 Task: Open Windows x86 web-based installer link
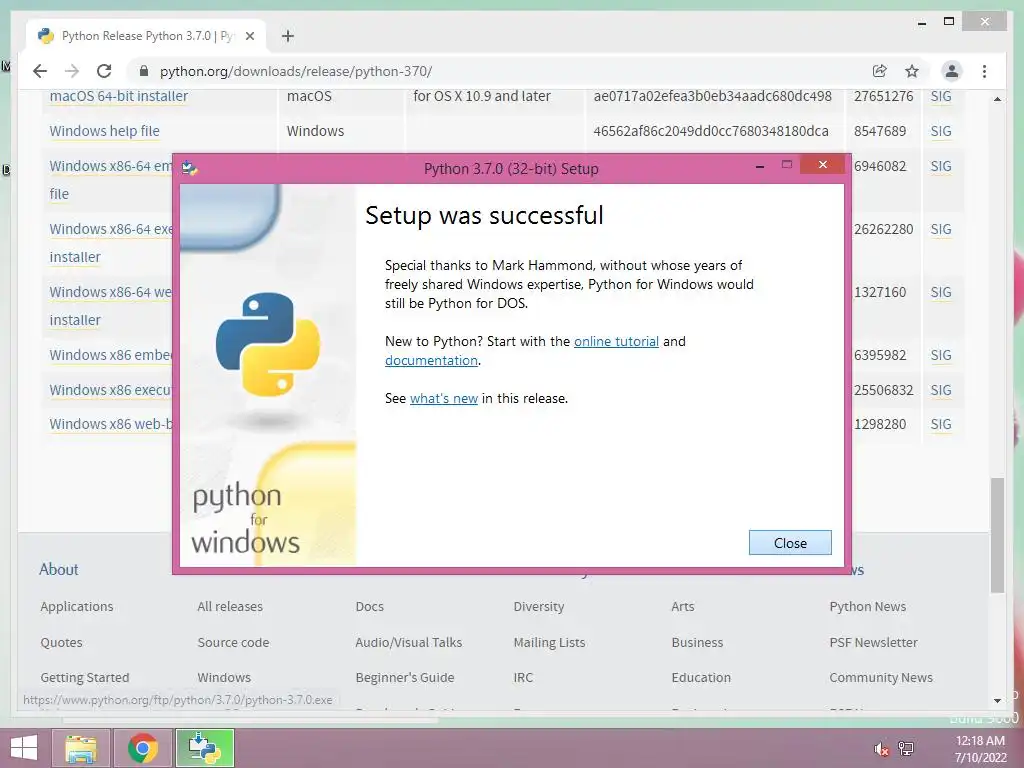pos(110,424)
